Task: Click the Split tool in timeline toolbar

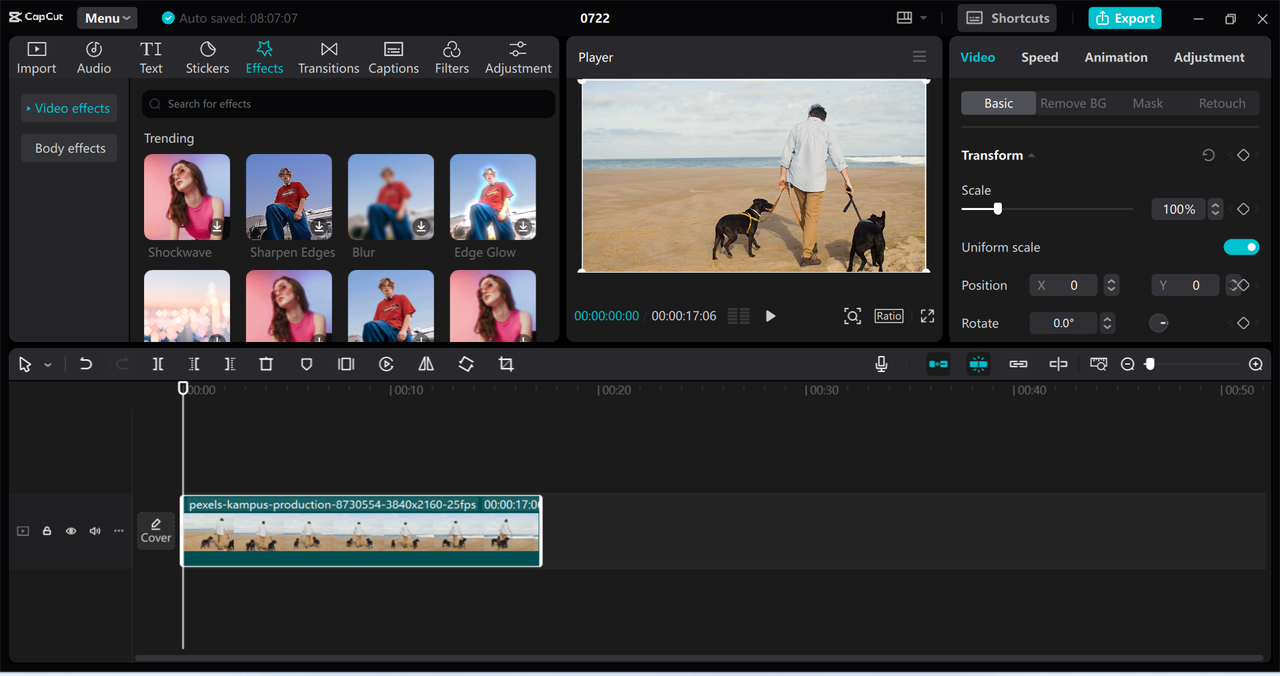Action: click(158, 364)
